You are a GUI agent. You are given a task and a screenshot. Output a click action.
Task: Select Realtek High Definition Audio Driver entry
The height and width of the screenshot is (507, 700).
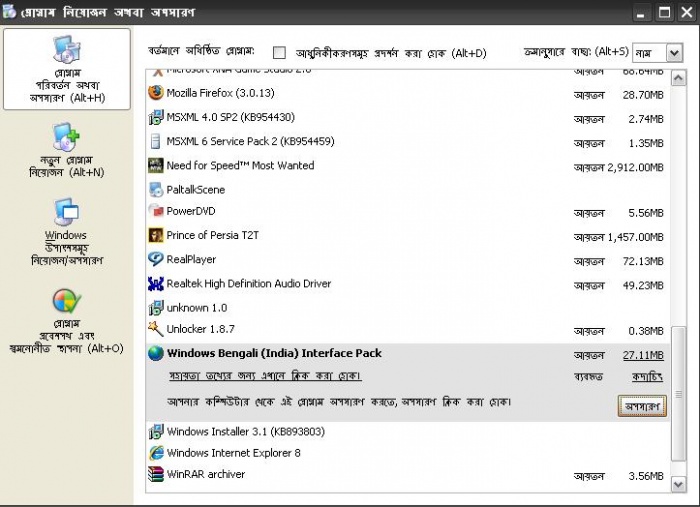(249, 283)
